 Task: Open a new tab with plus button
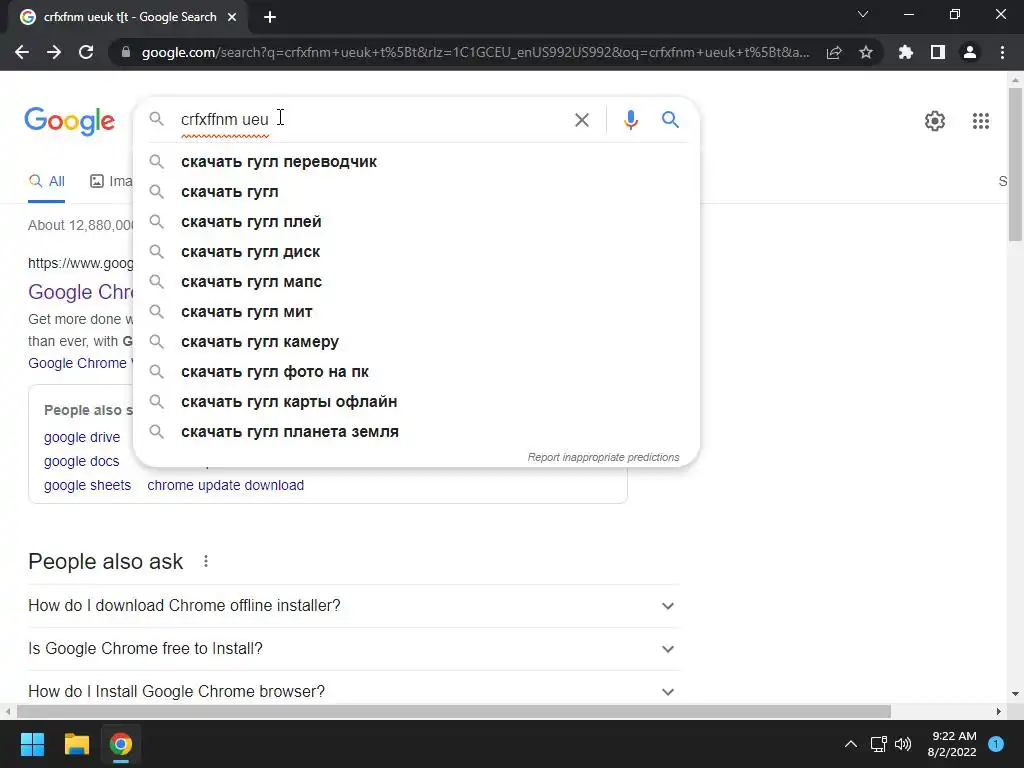click(270, 17)
